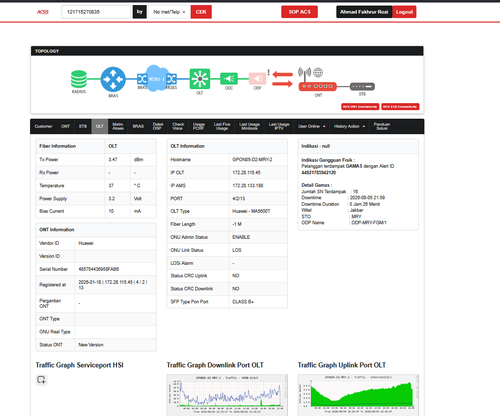This screenshot has width=500, height=416.
Task: Click the green OLT node icon
Action: tap(200, 79)
